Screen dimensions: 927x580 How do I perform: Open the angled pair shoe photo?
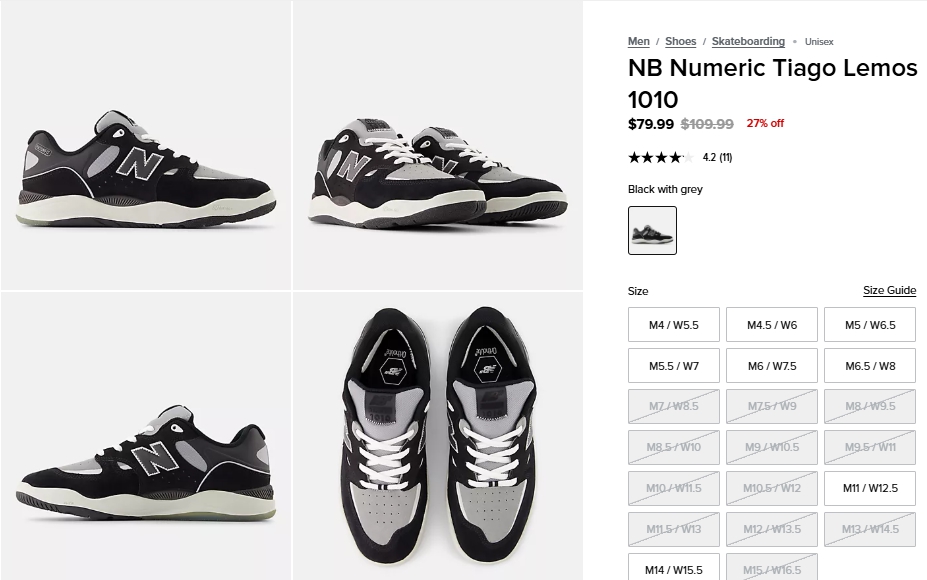pos(437,145)
